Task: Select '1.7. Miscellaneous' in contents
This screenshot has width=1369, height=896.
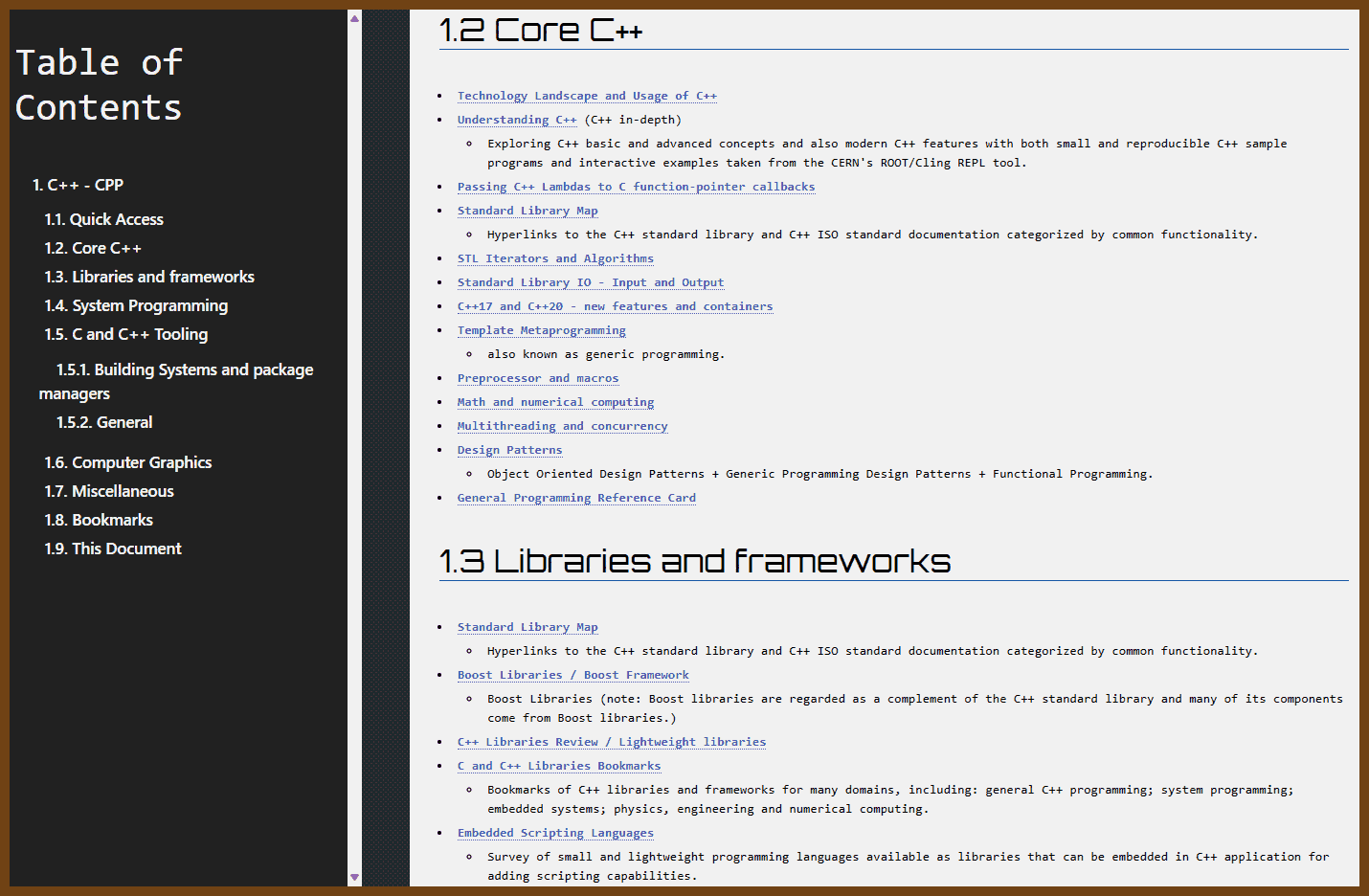Action: coord(109,491)
